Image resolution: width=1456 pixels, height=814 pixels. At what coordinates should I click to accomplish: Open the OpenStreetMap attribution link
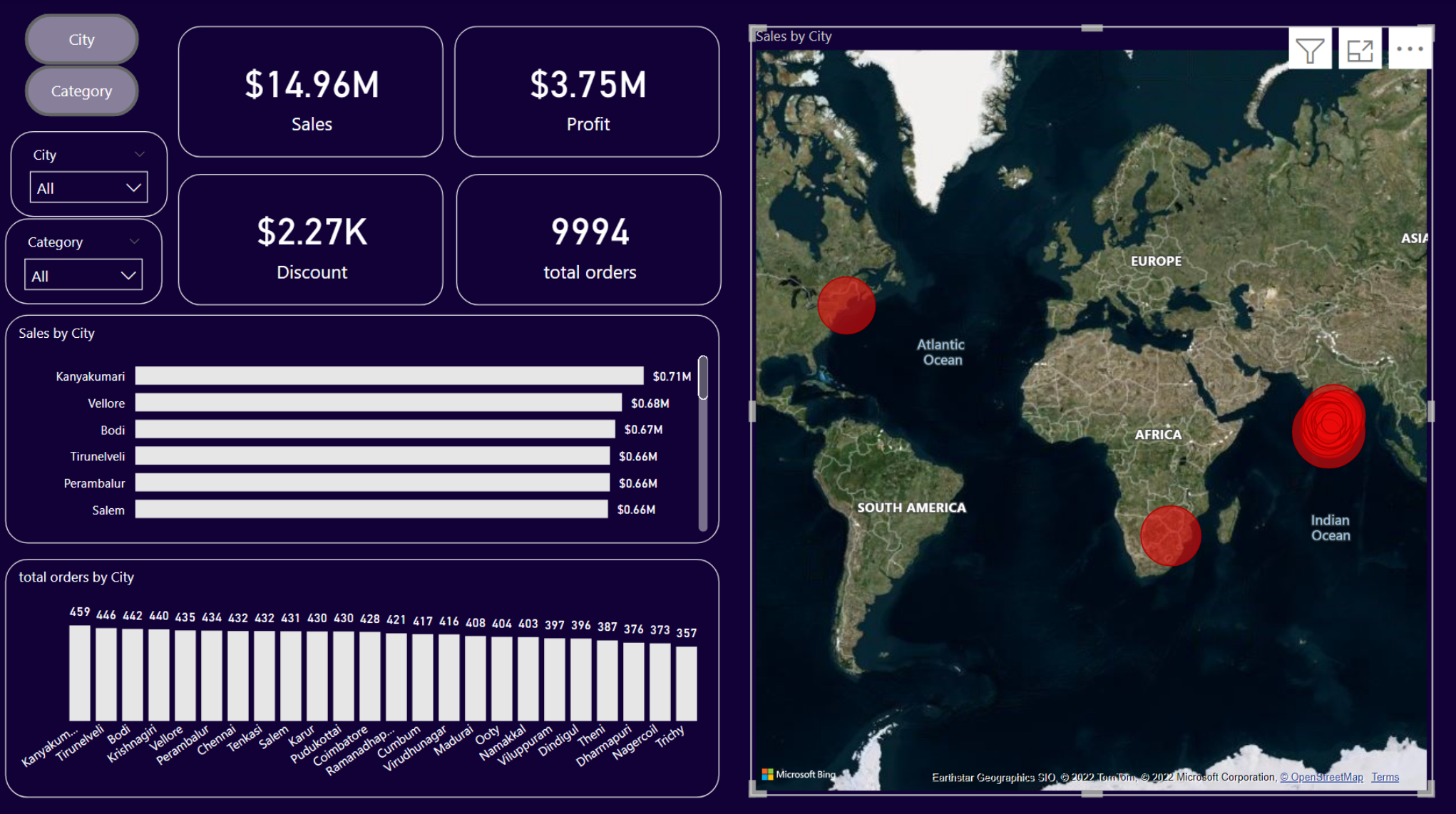1321,777
